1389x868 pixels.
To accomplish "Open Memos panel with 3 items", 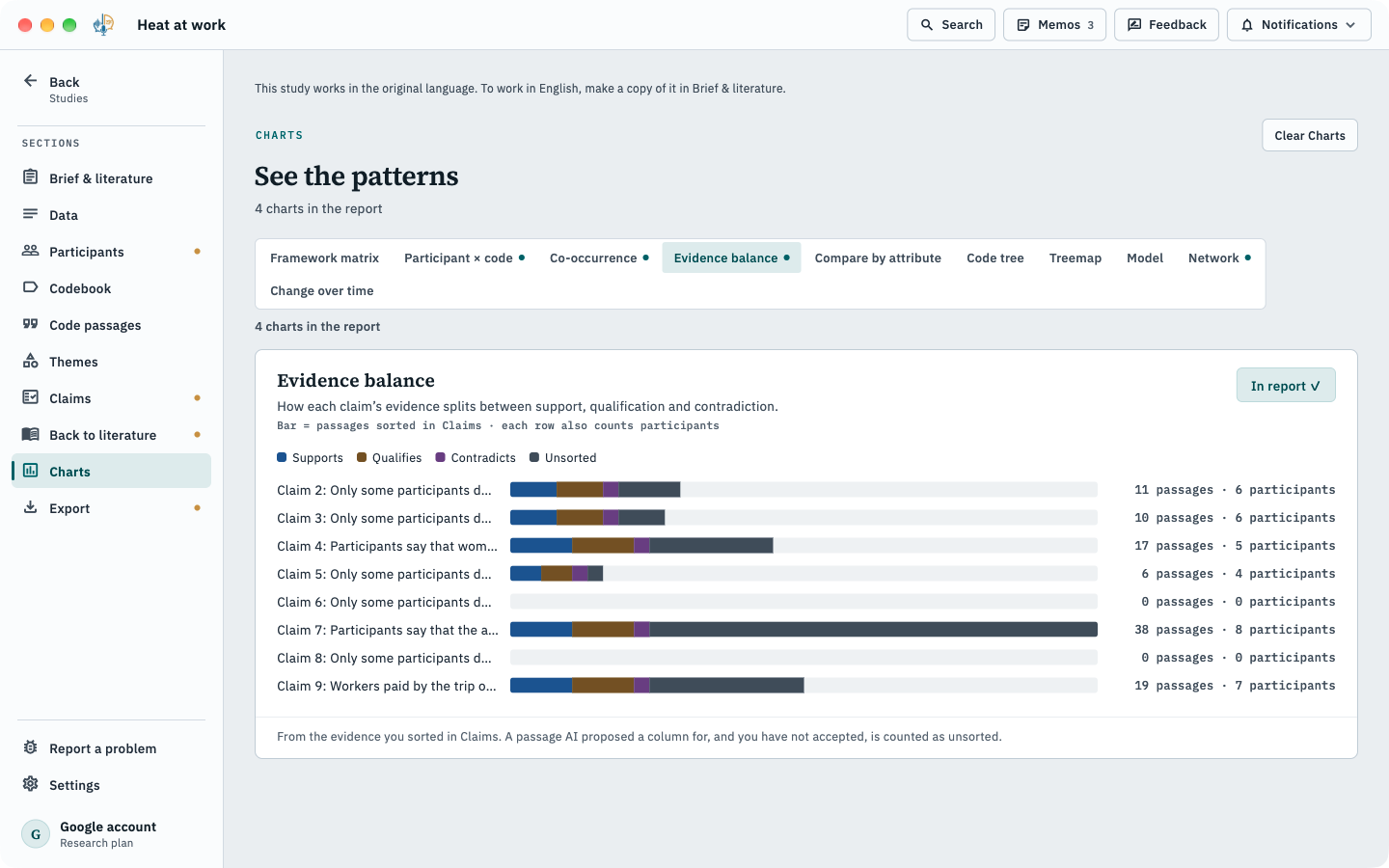I will click(x=1054, y=25).
